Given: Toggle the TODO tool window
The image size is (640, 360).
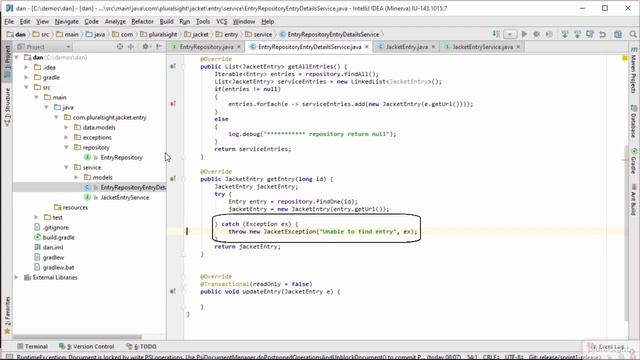Looking at the screenshot, I should point(141,346).
